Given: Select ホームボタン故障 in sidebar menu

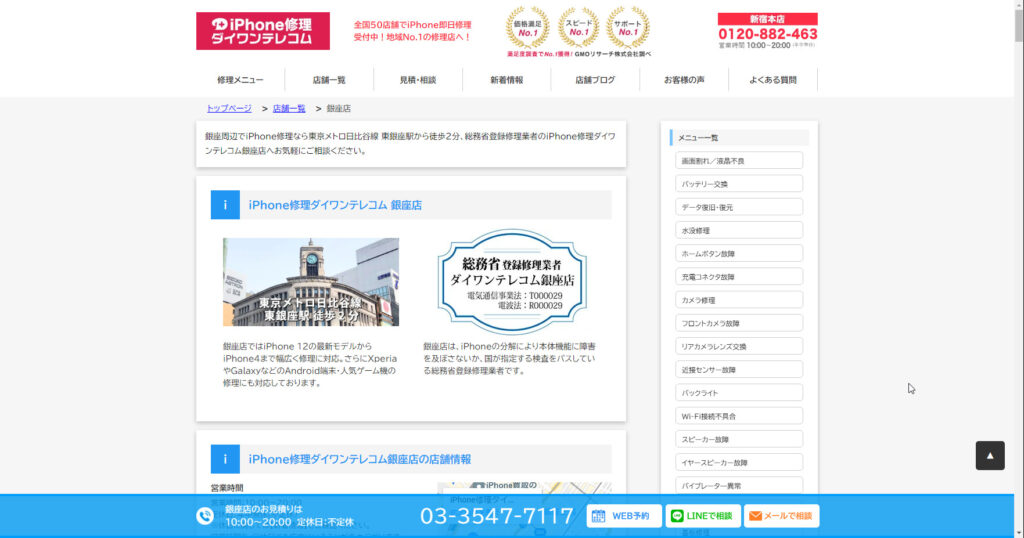Looking at the screenshot, I should tap(739, 253).
